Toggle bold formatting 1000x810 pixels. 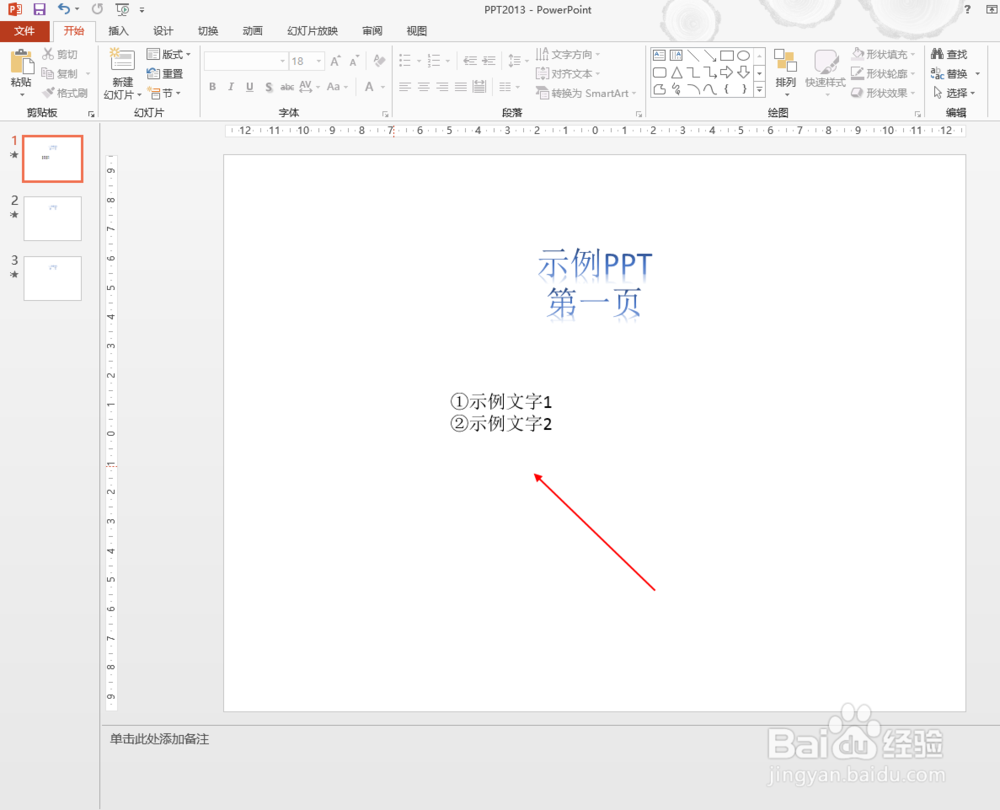[x=212, y=86]
